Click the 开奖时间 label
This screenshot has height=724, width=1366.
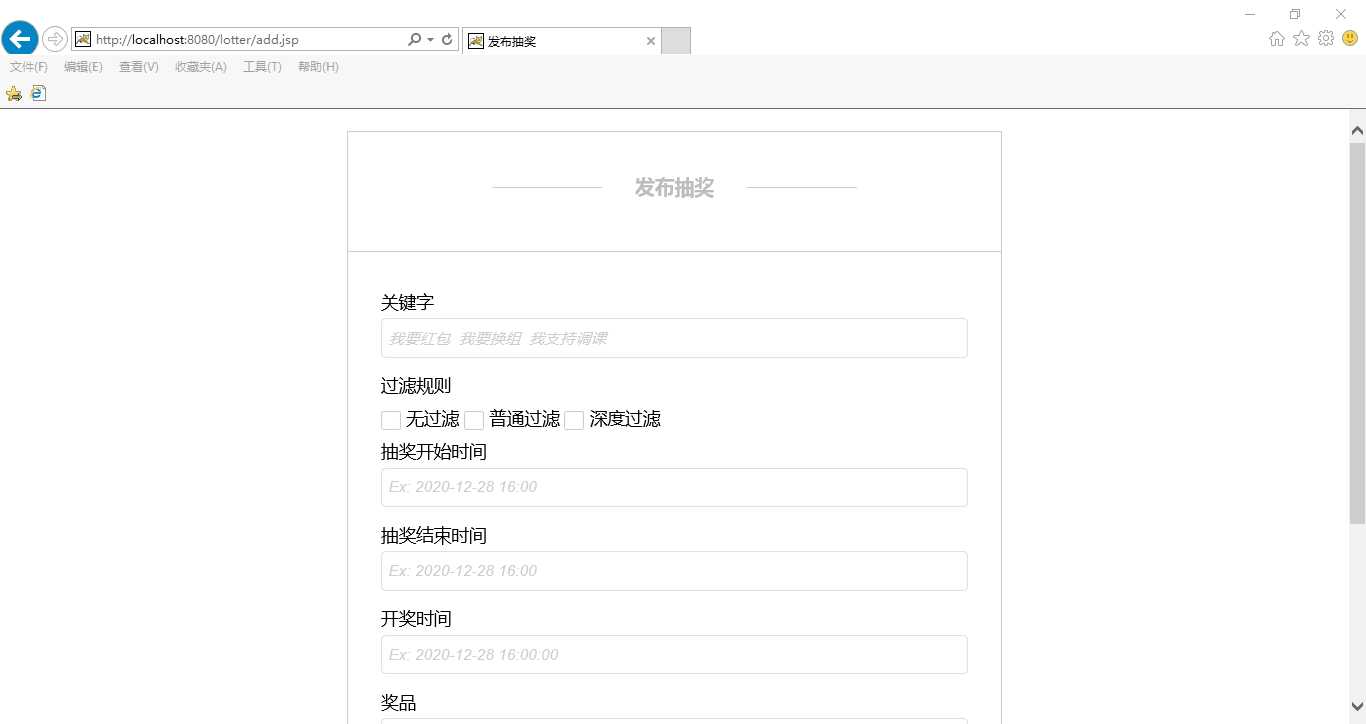416,619
